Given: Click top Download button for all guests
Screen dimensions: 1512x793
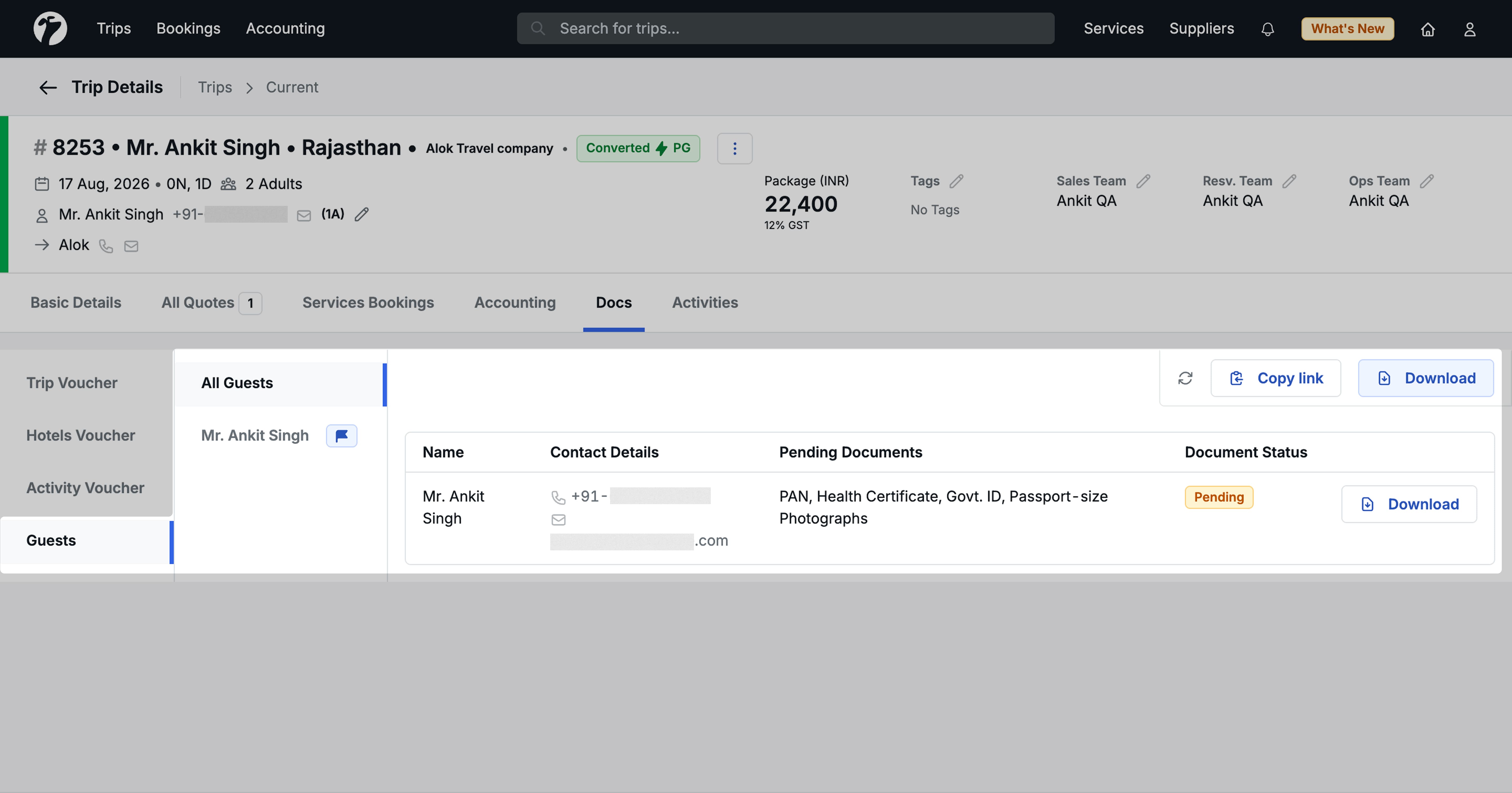Looking at the screenshot, I should click(x=1425, y=378).
